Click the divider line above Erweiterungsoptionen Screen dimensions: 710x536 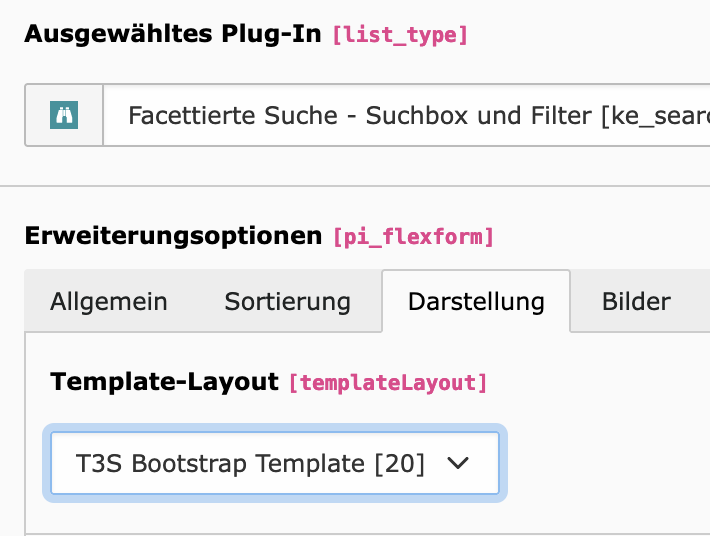click(355, 186)
